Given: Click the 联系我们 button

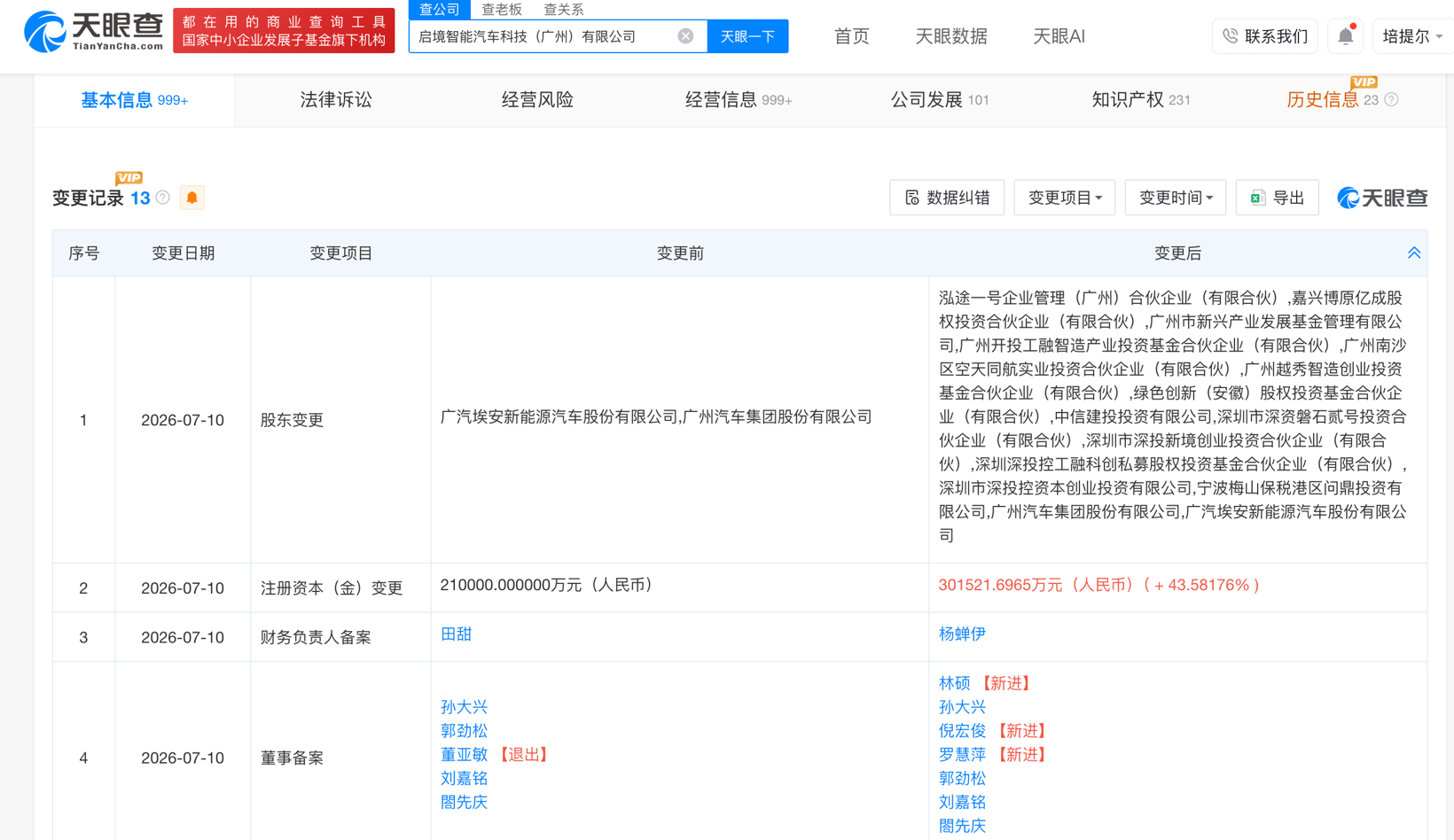Looking at the screenshot, I should coord(1265,36).
